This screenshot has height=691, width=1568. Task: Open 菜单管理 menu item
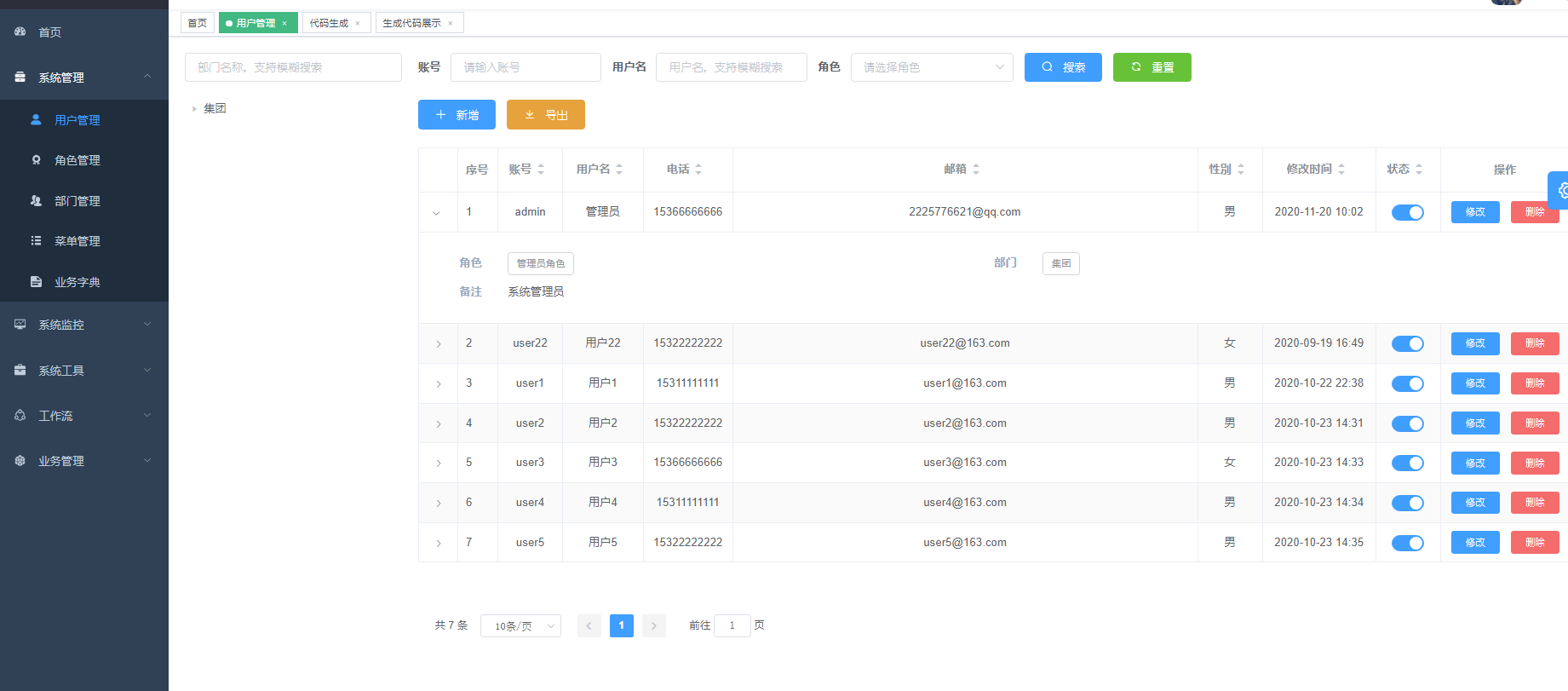point(84,241)
